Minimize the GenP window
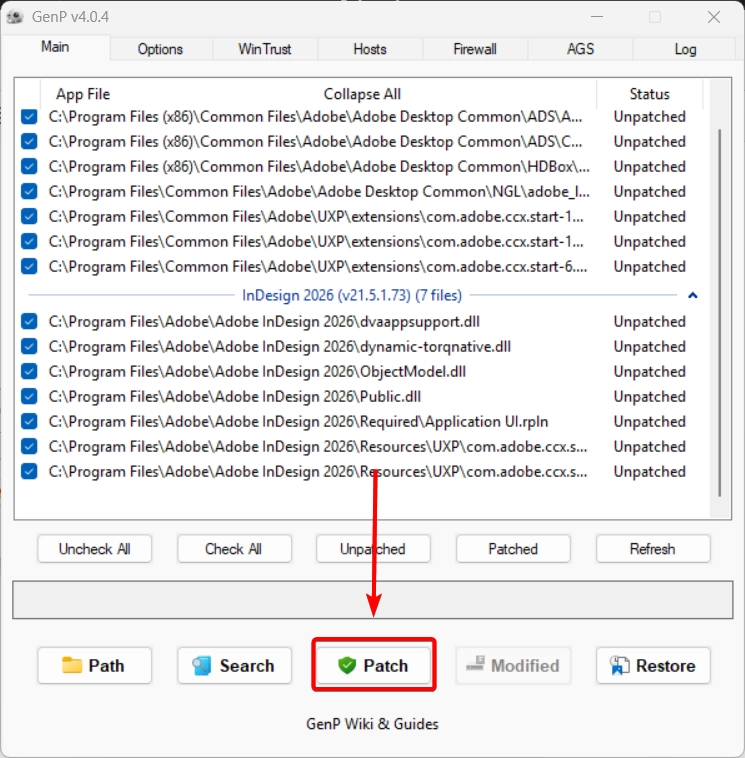The image size is (745, 758). coord(597,17)
